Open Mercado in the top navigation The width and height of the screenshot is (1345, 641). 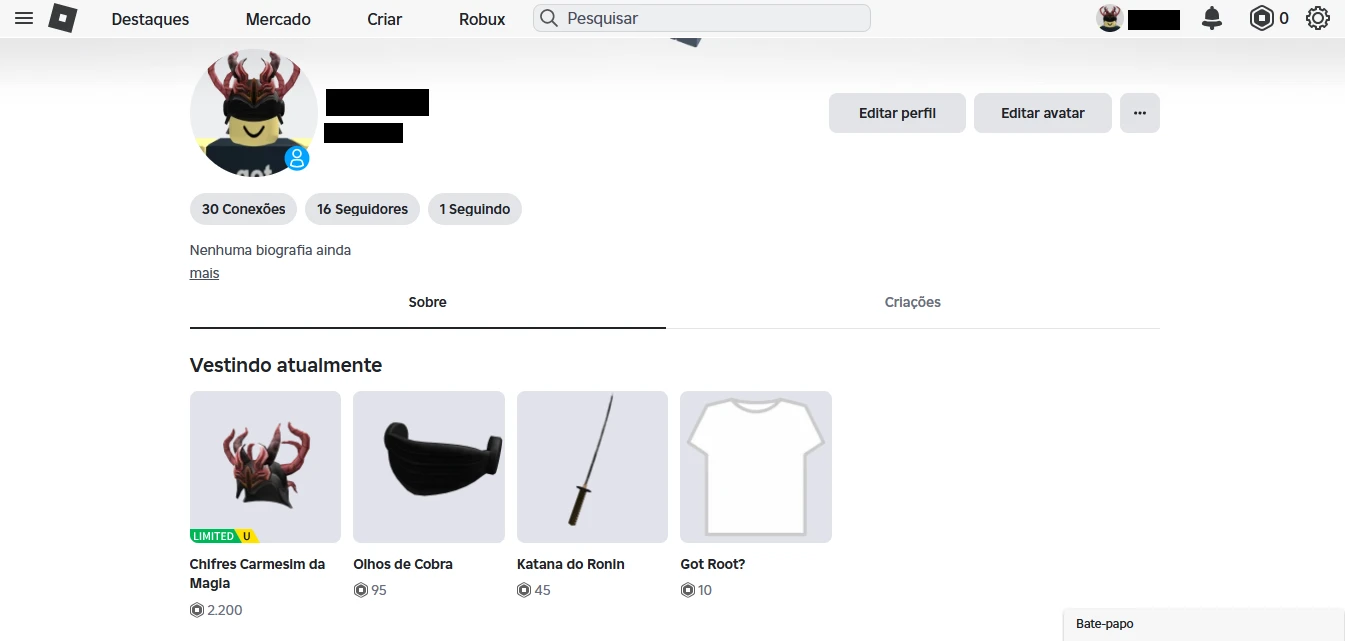click(x=278, y=19)
